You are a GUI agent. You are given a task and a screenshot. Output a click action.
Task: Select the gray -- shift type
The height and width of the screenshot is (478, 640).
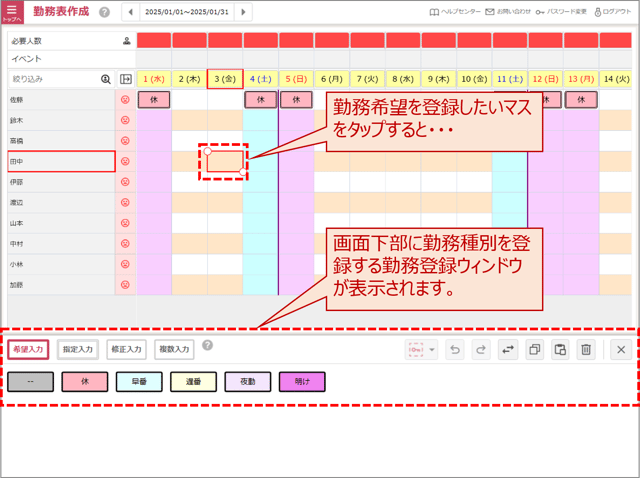pos(30,382)
